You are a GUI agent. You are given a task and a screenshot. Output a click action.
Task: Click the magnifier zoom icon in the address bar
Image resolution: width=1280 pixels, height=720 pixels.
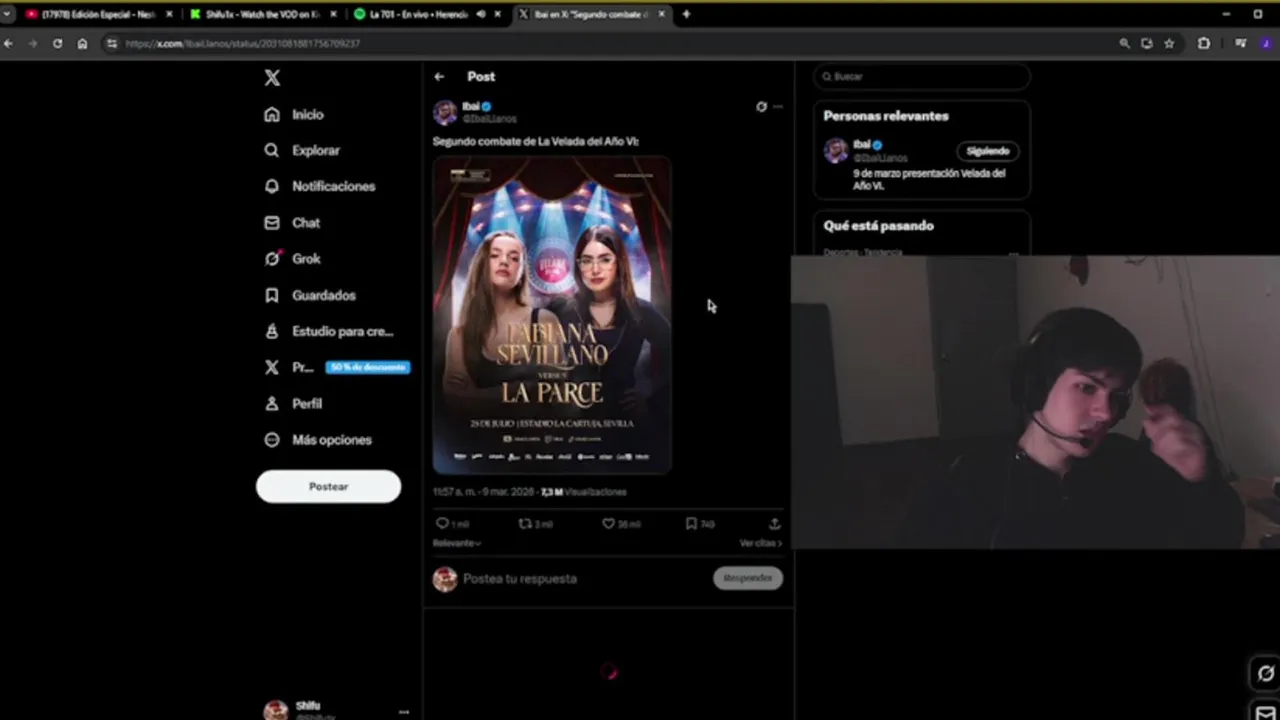point(1124,44)
